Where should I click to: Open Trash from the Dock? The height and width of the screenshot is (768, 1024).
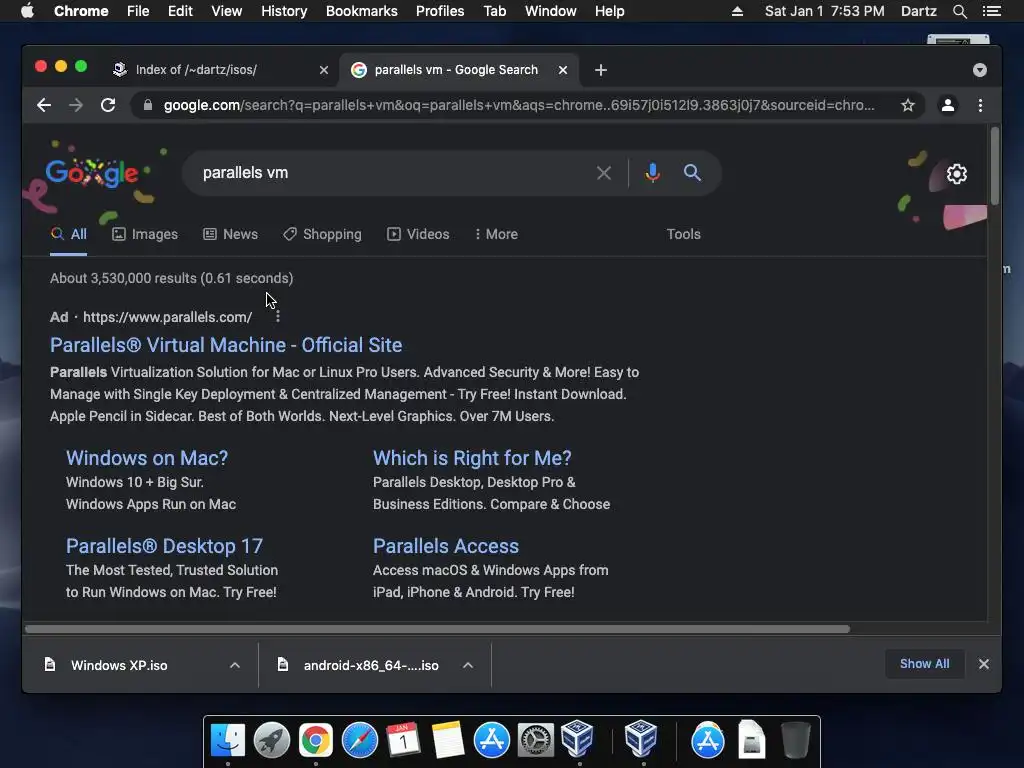point(795,740)
